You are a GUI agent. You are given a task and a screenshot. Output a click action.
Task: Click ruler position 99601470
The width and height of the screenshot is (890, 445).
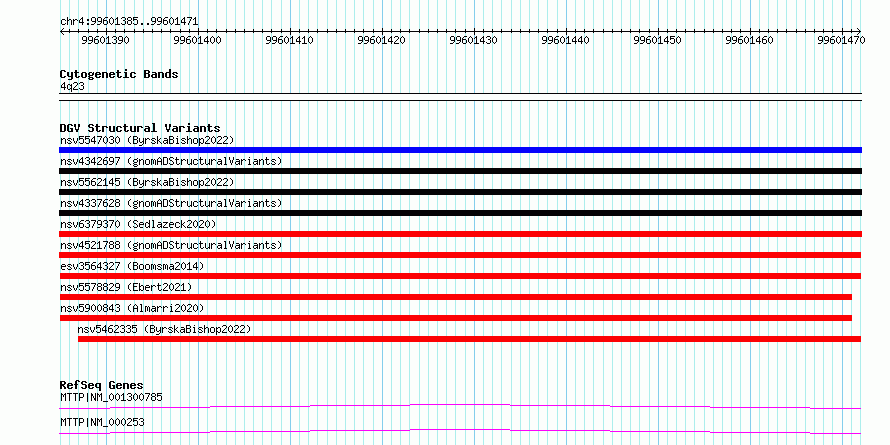pos(842,40)
